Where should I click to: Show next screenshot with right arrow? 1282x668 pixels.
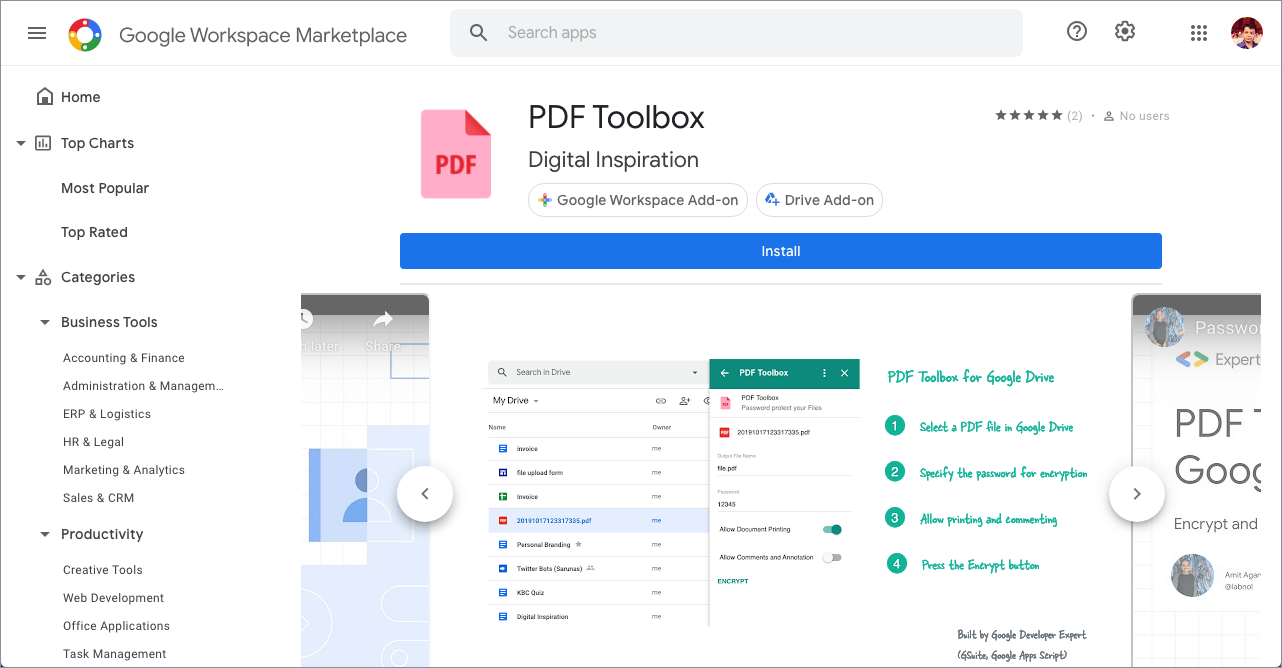click(x=1137, y=494)
